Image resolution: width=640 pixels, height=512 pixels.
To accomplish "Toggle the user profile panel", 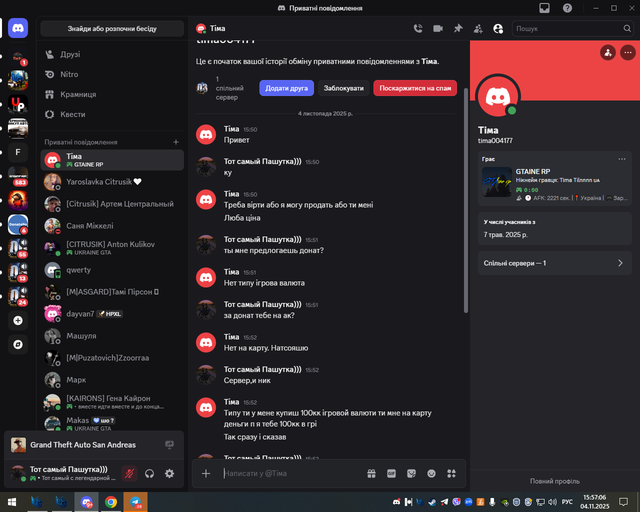I will click(x=498, y=29).
